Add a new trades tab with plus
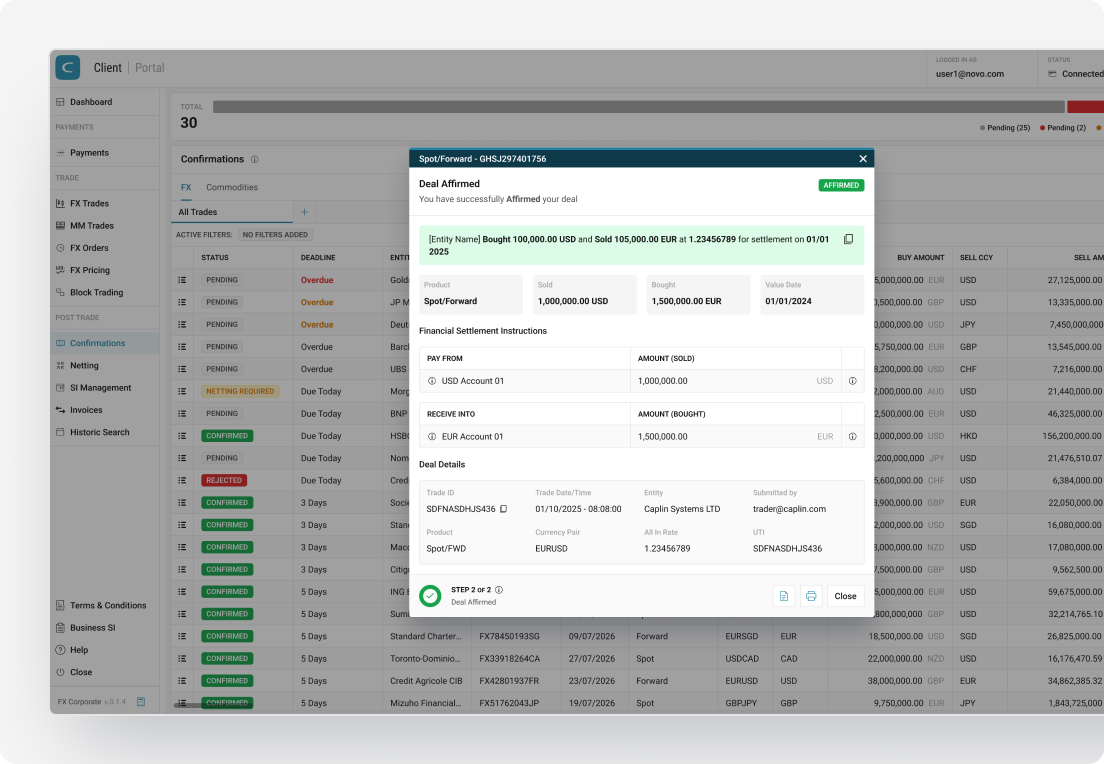 tap(305, 212)
